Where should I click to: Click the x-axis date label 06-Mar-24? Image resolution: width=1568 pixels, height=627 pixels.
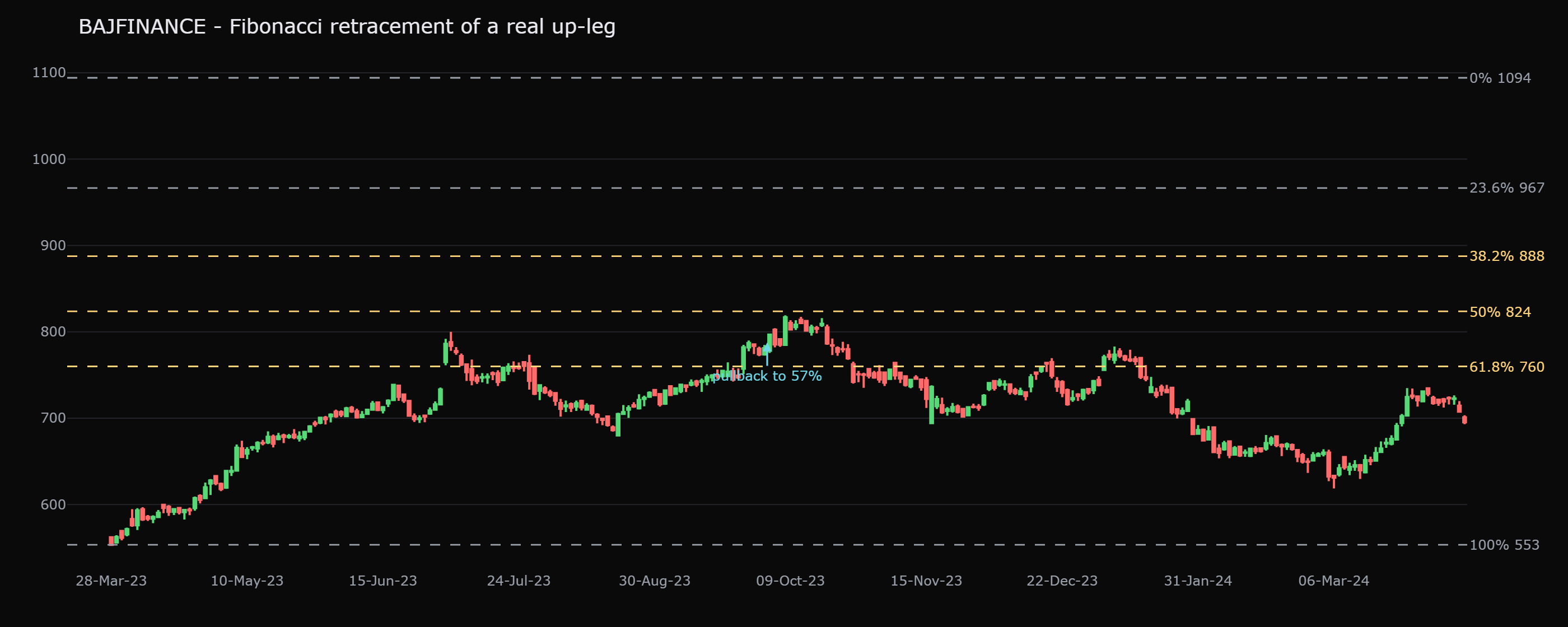(x=1334, y=581)
